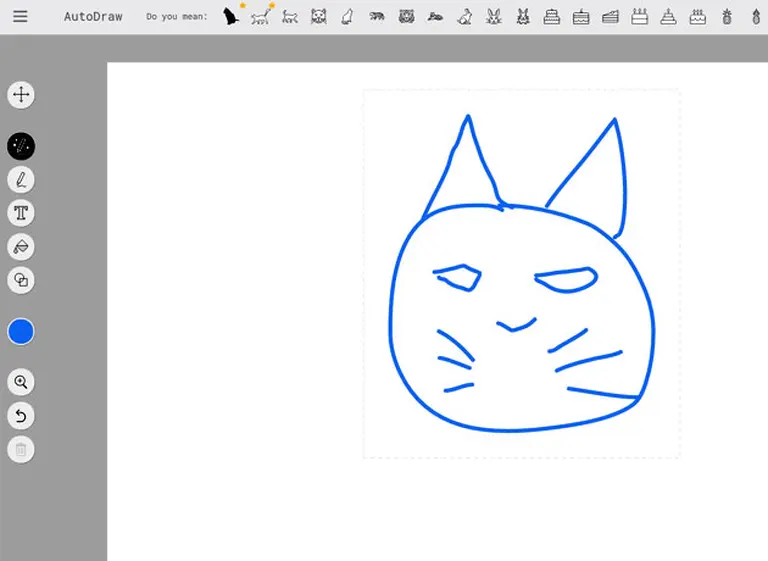Open the hamburger menu
The width and height of the screenshot is (768, 561).
(20, 17)
